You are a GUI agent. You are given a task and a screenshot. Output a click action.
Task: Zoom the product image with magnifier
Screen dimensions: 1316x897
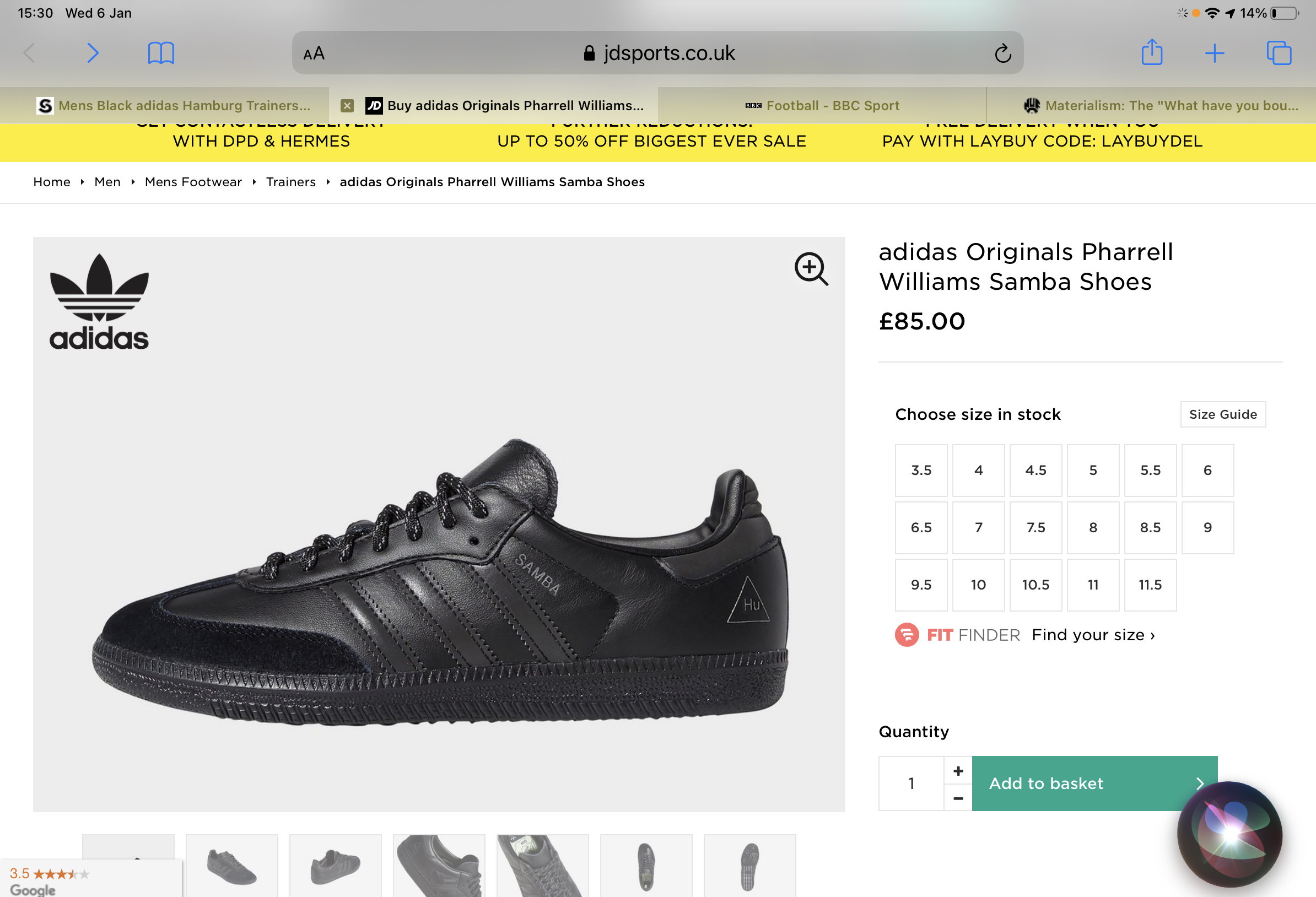tap(811, 268)
